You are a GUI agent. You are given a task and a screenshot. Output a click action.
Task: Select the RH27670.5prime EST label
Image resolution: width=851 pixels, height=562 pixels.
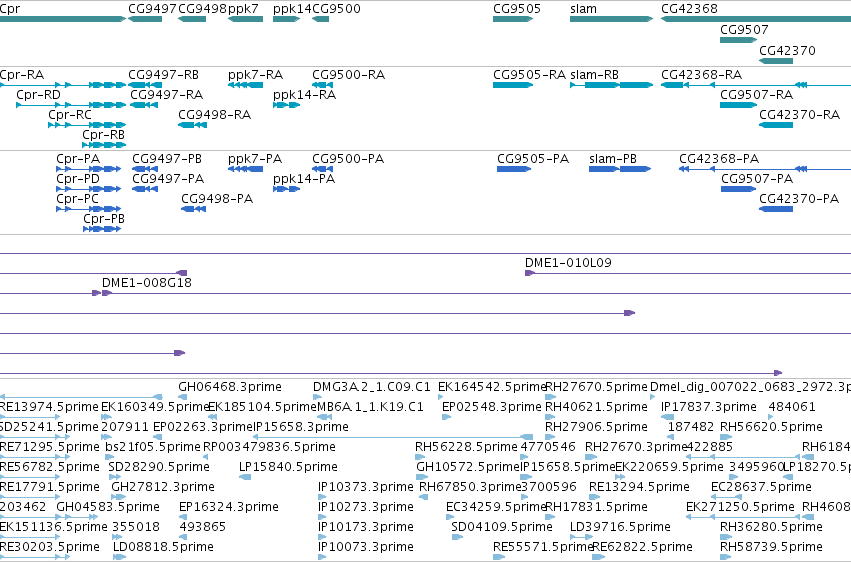596,387
